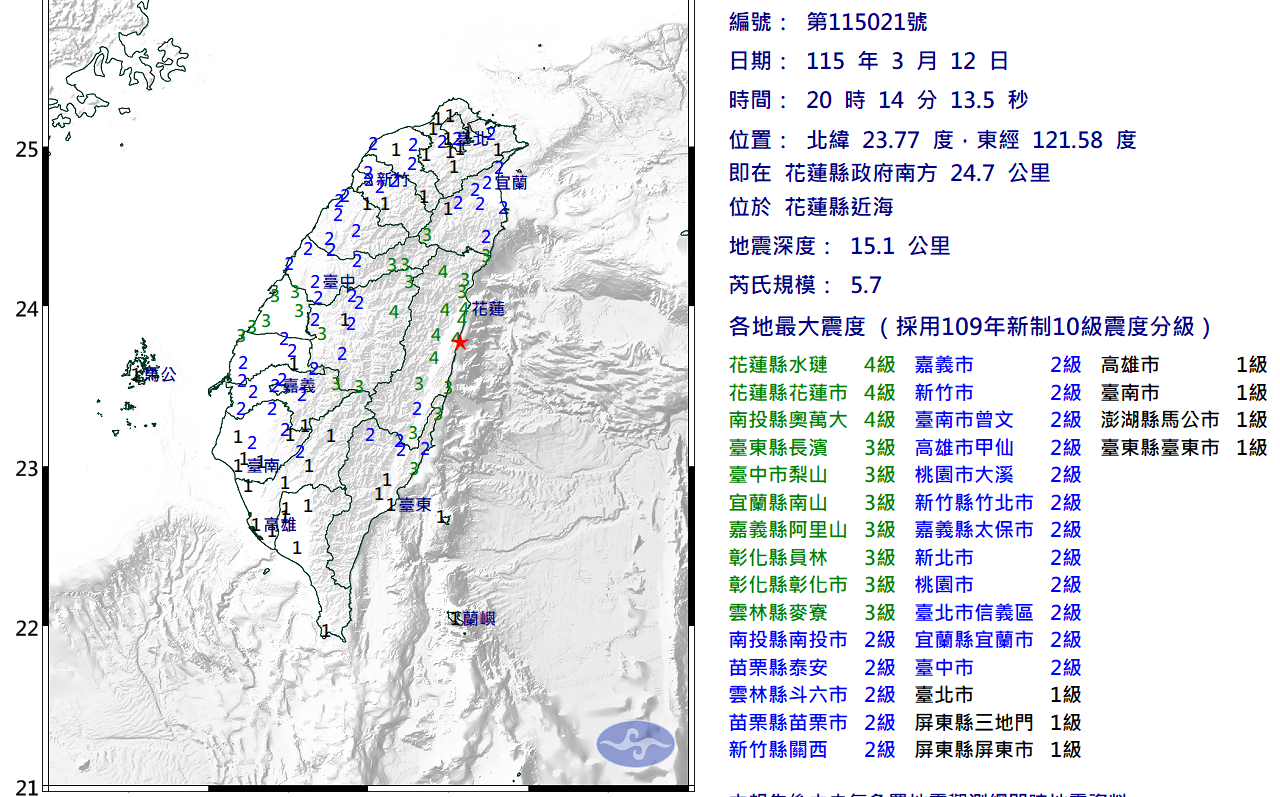
Task: Select the 澎湖縣馬公市 1級 entry
Action: pyautogui.click(x=1183, y=420)
